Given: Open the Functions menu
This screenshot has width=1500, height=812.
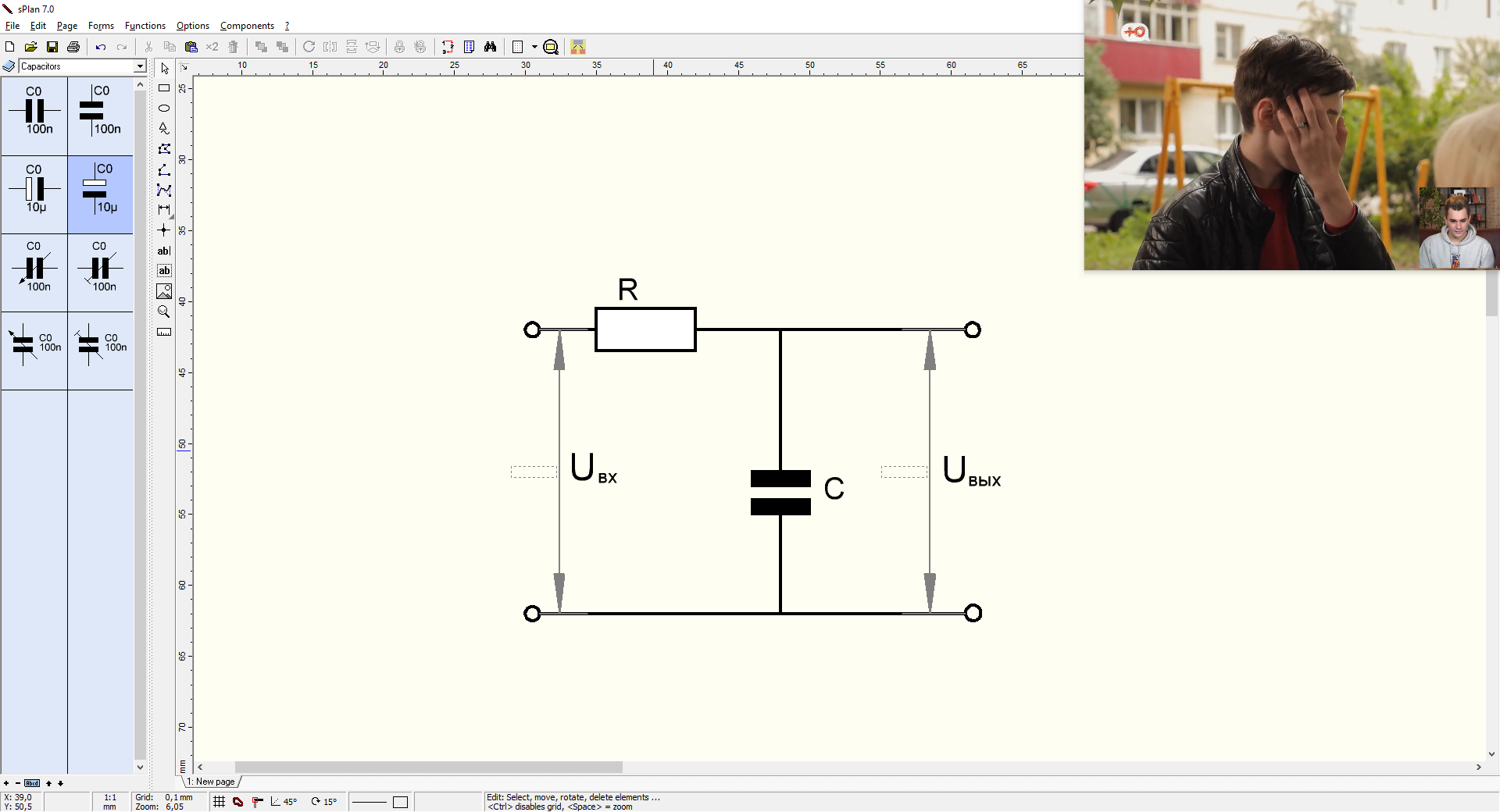Looking at the screenshot, I should 145,26.
